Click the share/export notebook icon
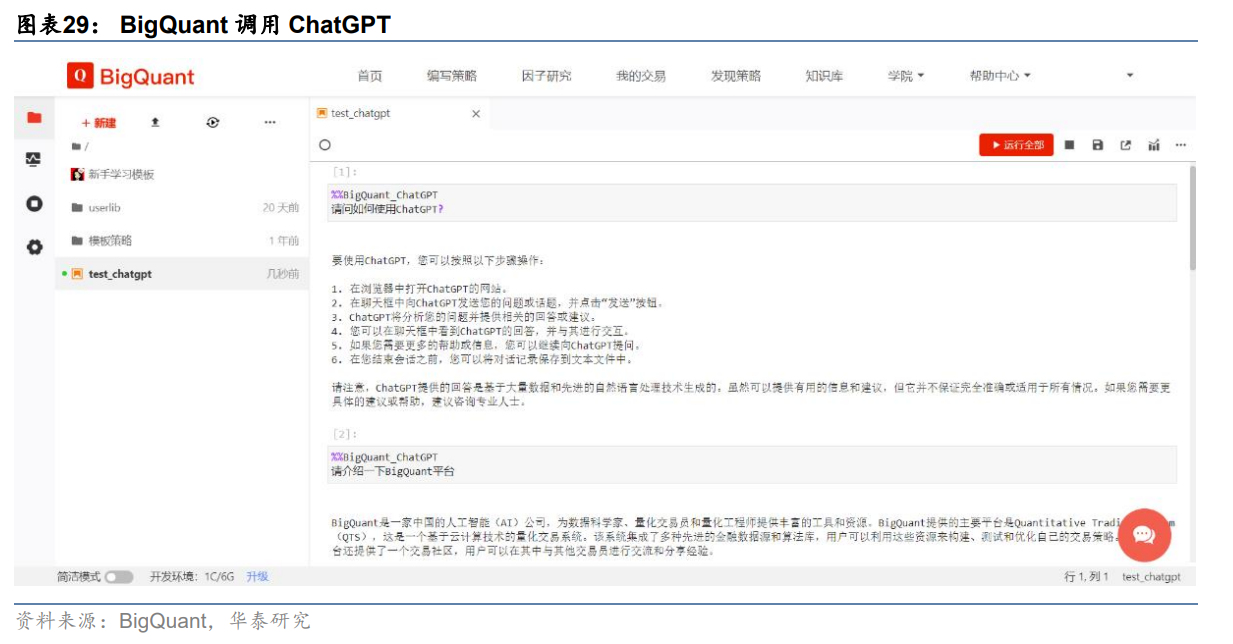 point(1125,145)
